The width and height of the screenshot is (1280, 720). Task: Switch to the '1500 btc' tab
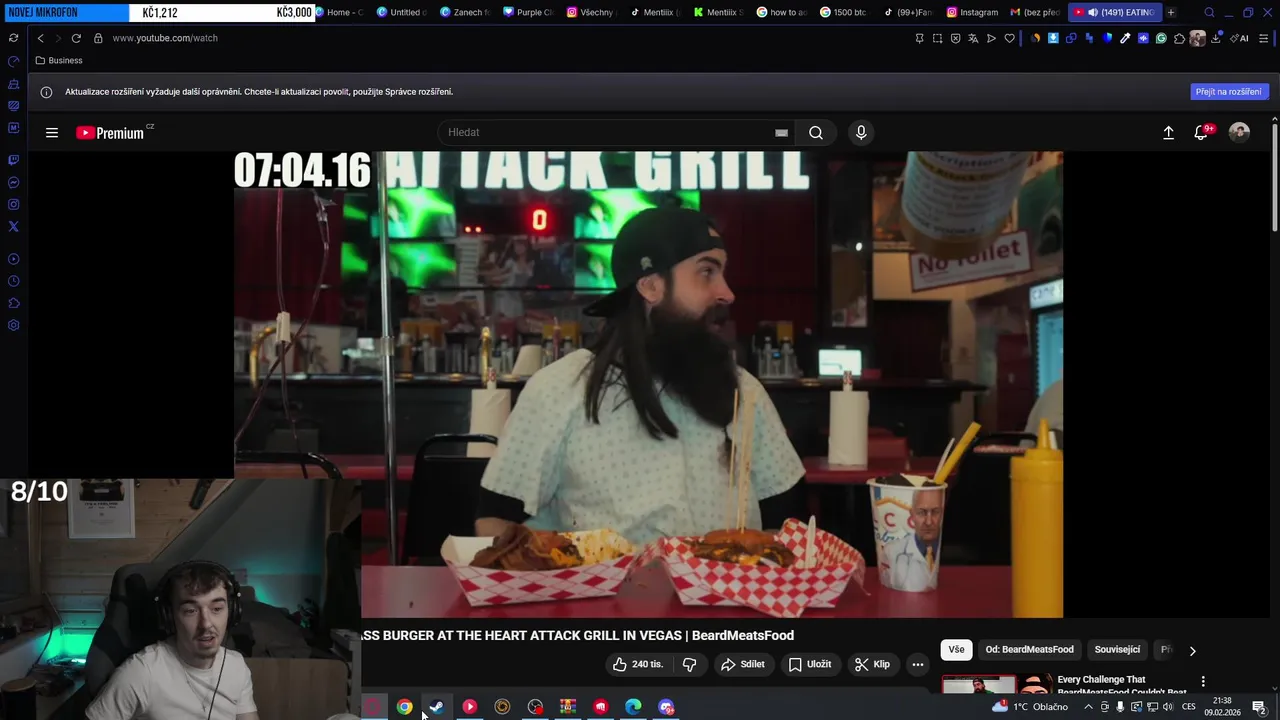842,12
